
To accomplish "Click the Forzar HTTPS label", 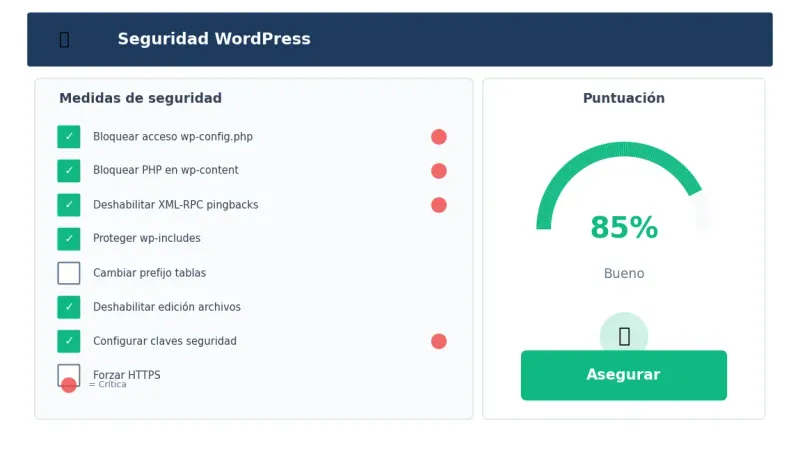I will point(127,374).
